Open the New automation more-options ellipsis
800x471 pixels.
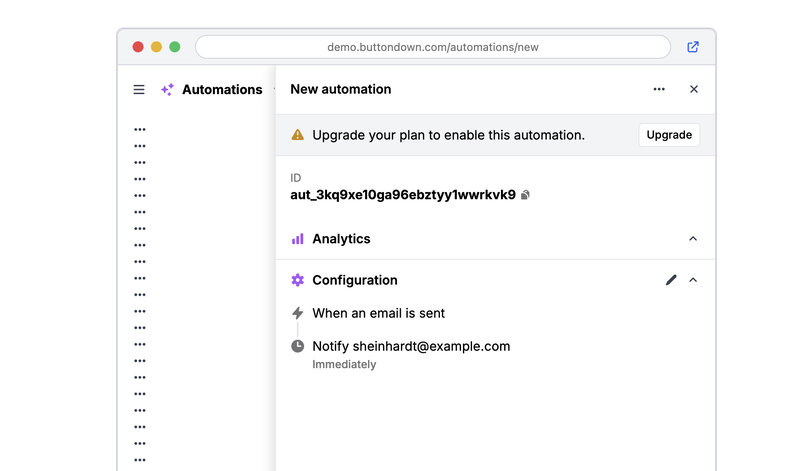point(659,89)
